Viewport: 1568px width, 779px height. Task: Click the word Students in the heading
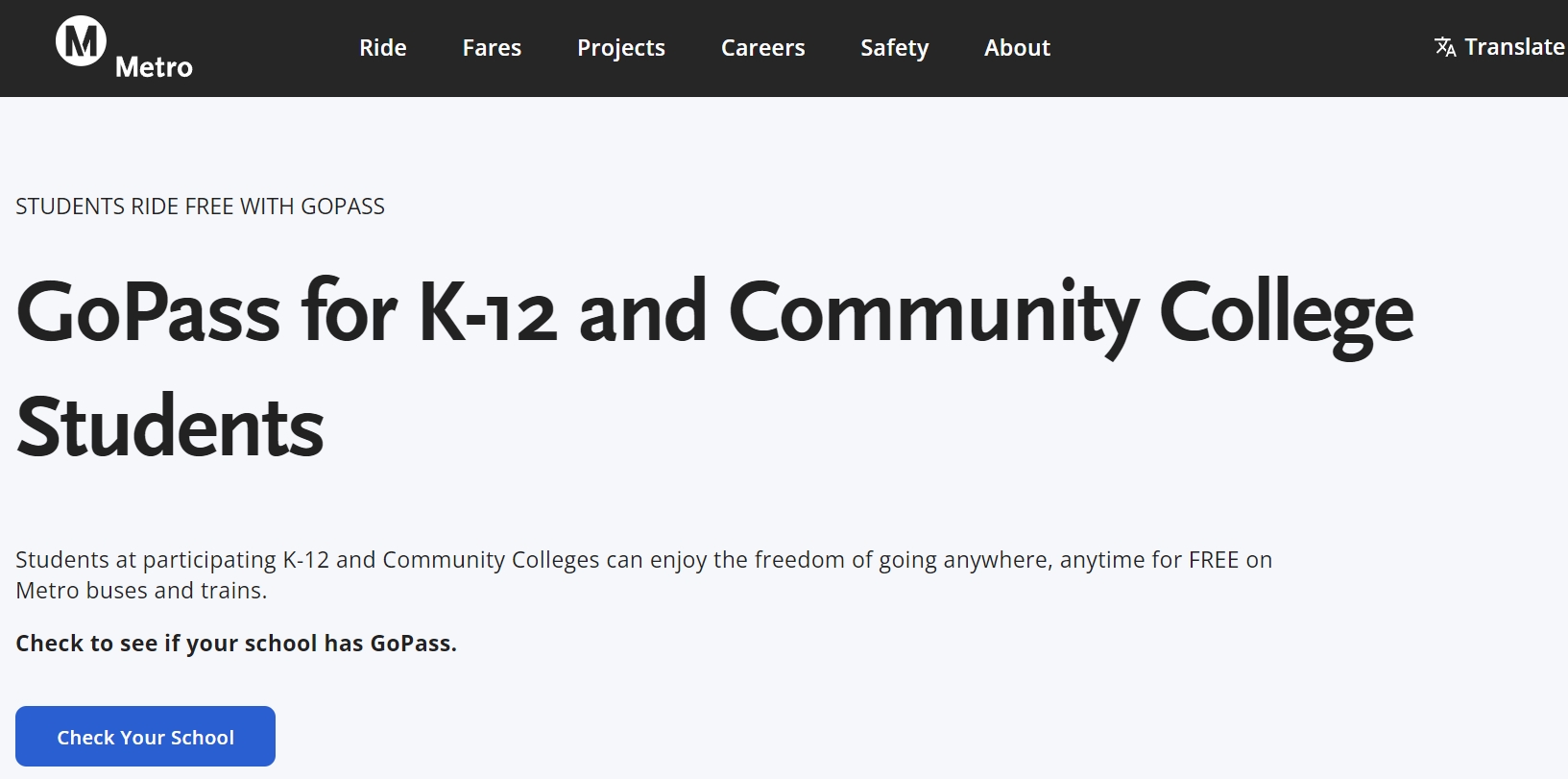click(171, 427)
